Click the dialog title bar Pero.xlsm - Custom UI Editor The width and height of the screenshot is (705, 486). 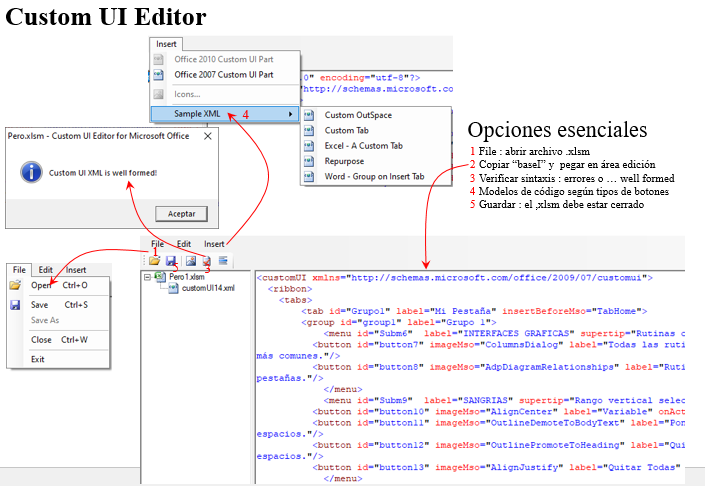(98, 136)
